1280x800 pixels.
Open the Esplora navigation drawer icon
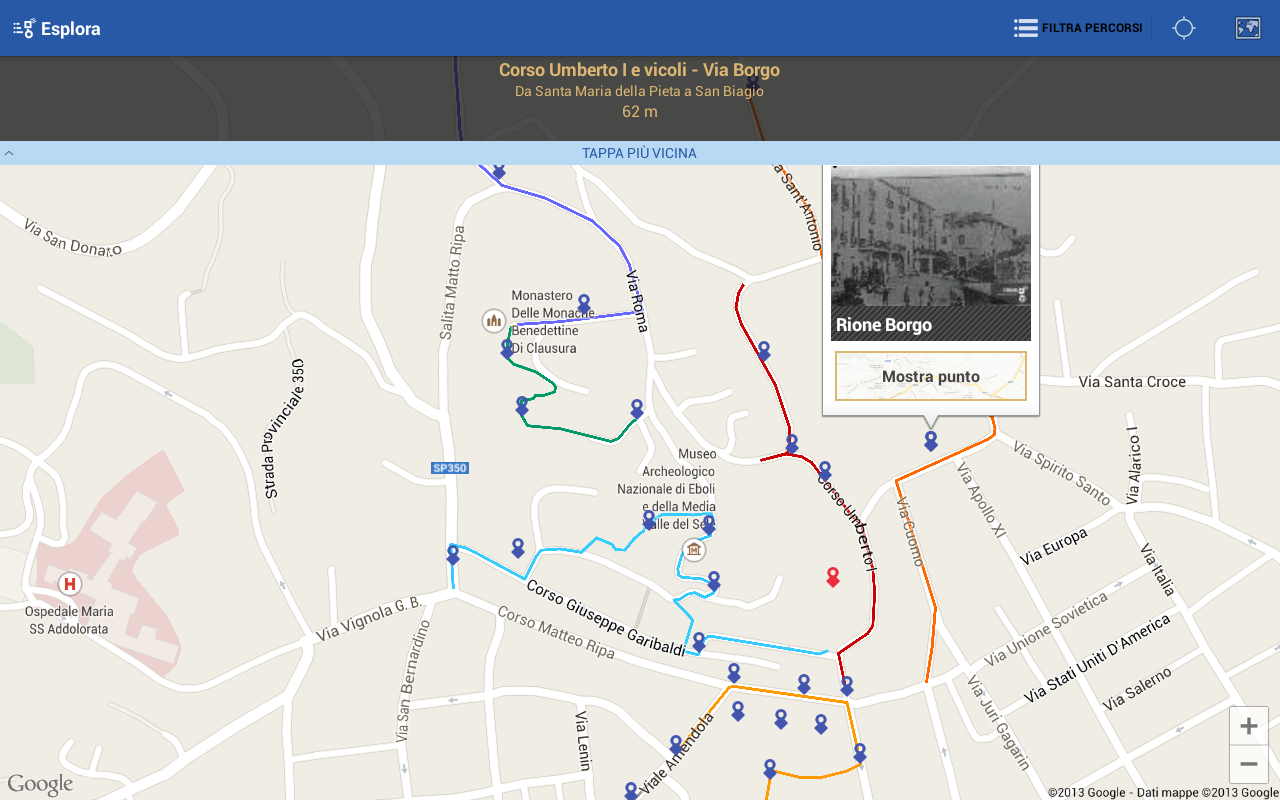pos(24,28)
